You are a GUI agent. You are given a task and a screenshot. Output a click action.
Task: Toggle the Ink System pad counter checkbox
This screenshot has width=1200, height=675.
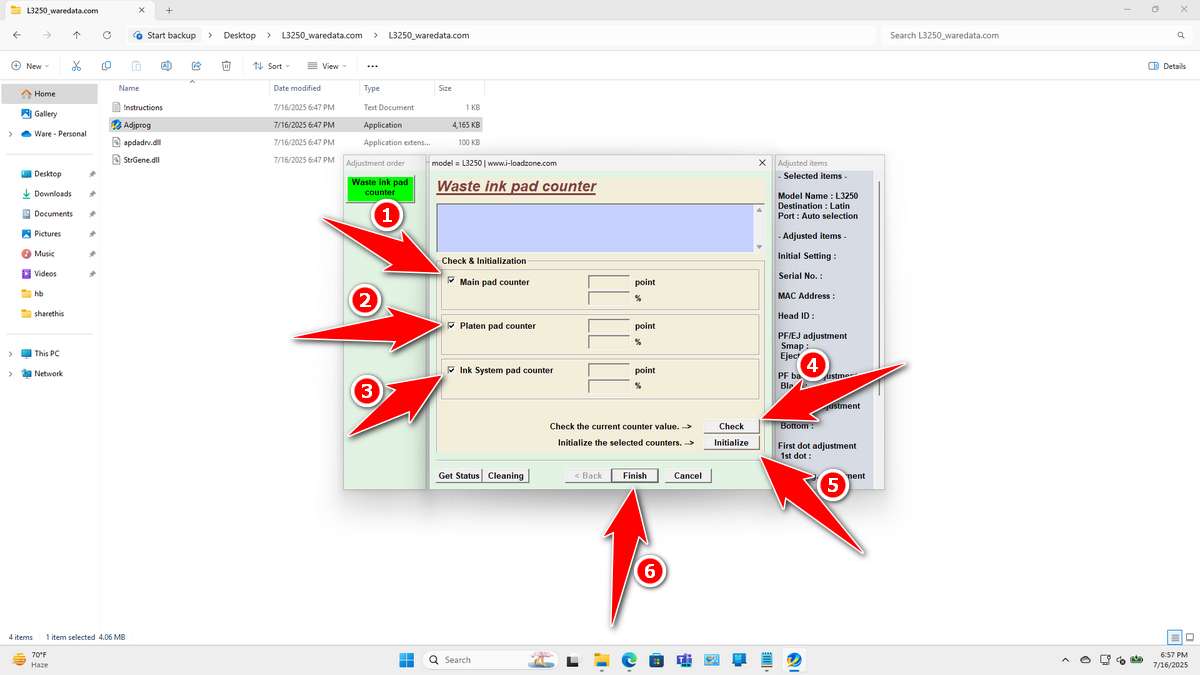[x=451, y=370]
